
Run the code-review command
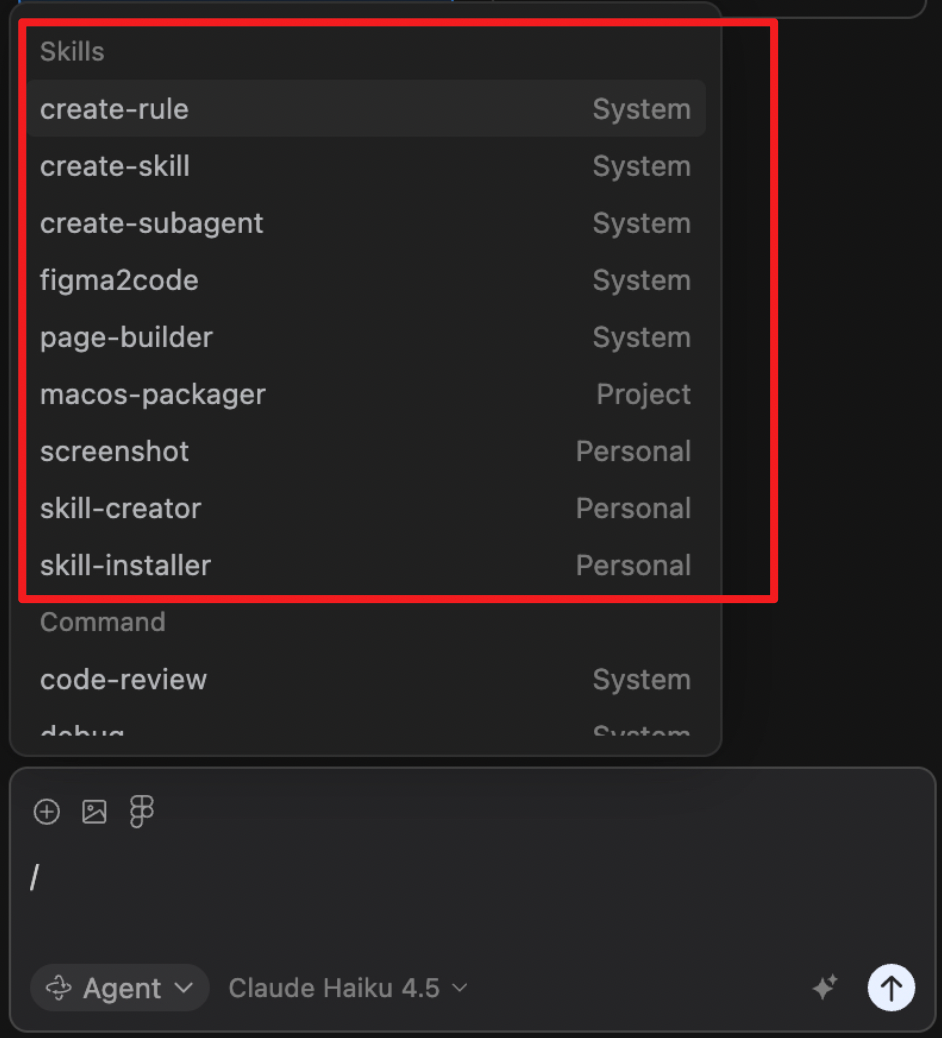point(365,680)
